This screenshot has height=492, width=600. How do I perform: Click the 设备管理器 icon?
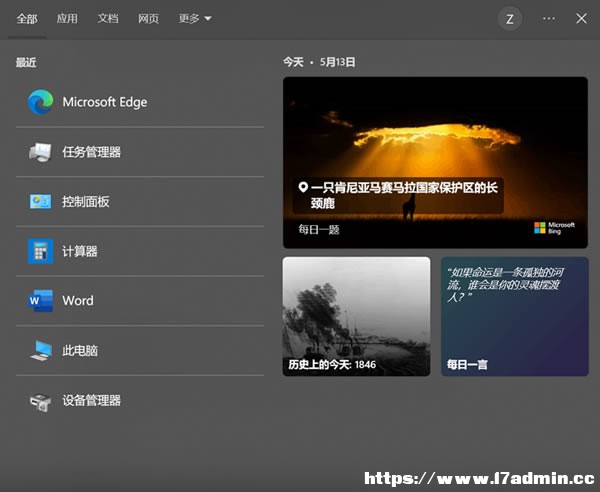coord(41,402)
